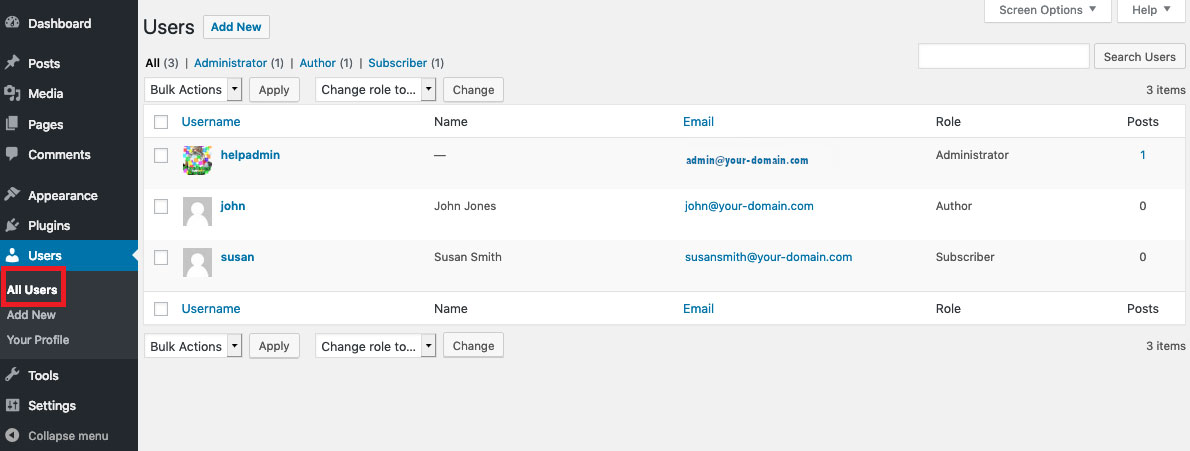Sort by Username in the table footer
The image size is (1190, 451).
(x=211, y=308)
